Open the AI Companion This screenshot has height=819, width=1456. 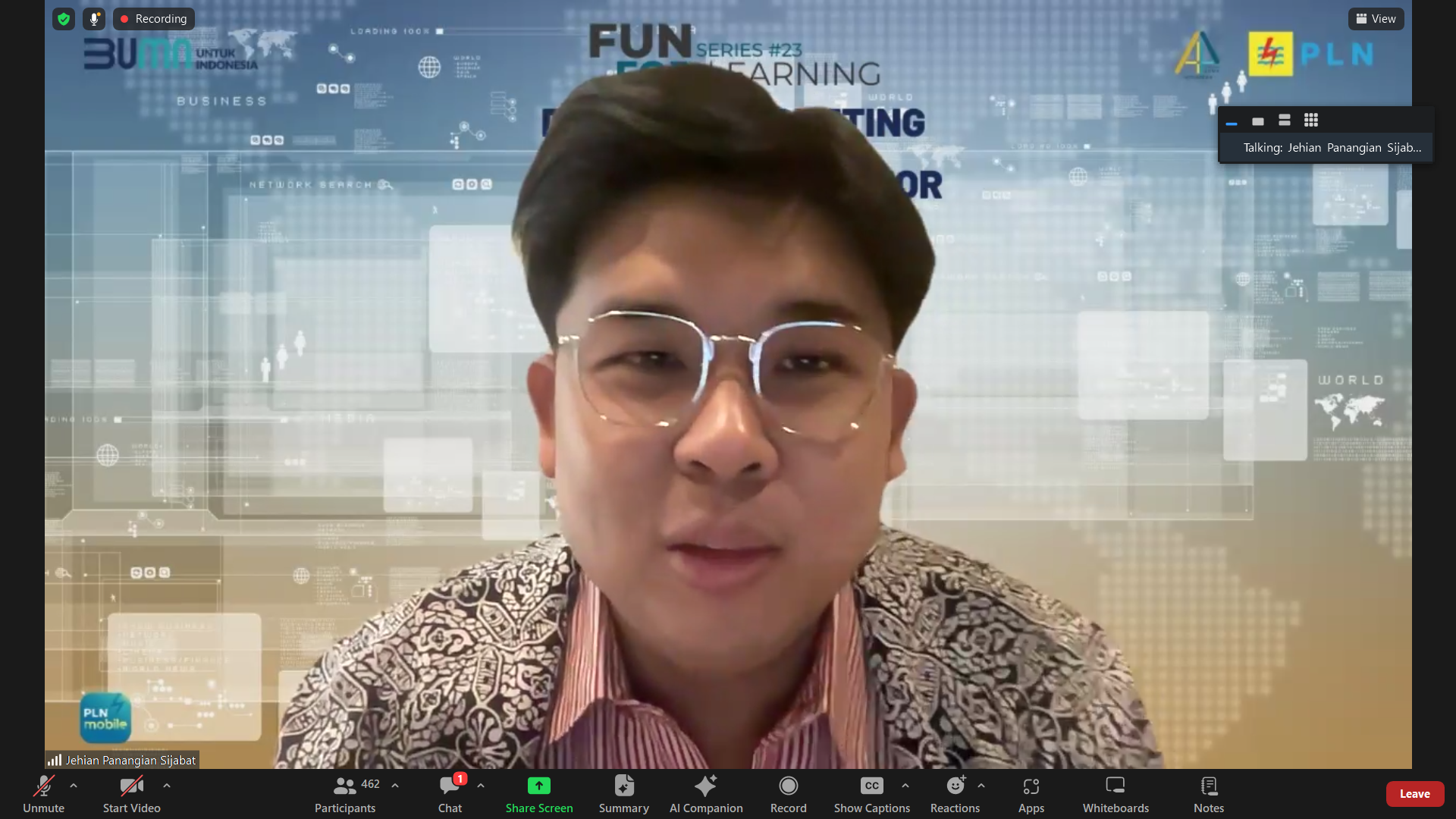coord(707,793)
